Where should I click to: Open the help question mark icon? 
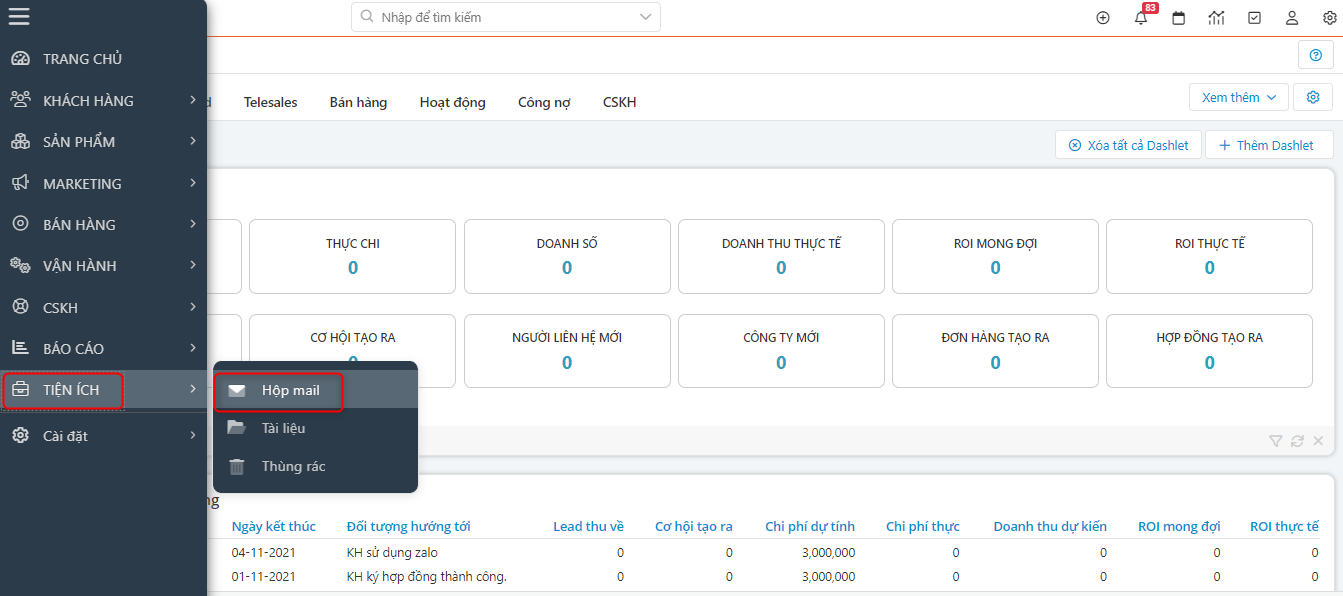click(x=1315, y=55)
